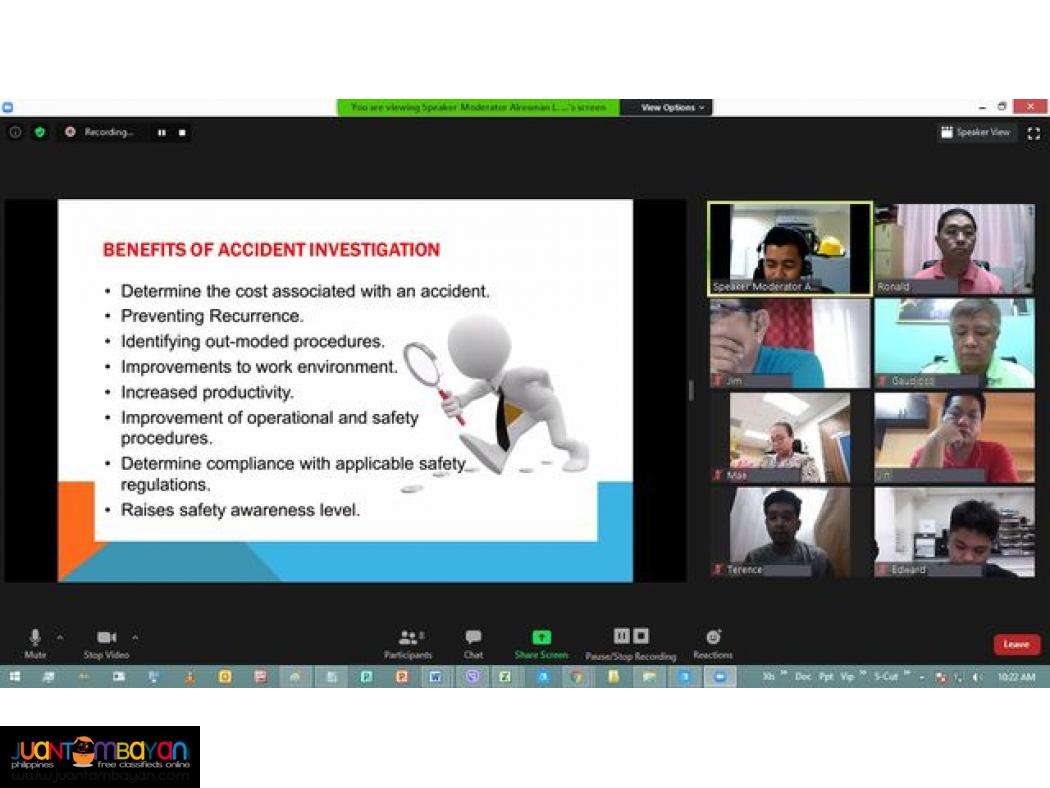Toggle Speaker View layout

click(976, 131)
